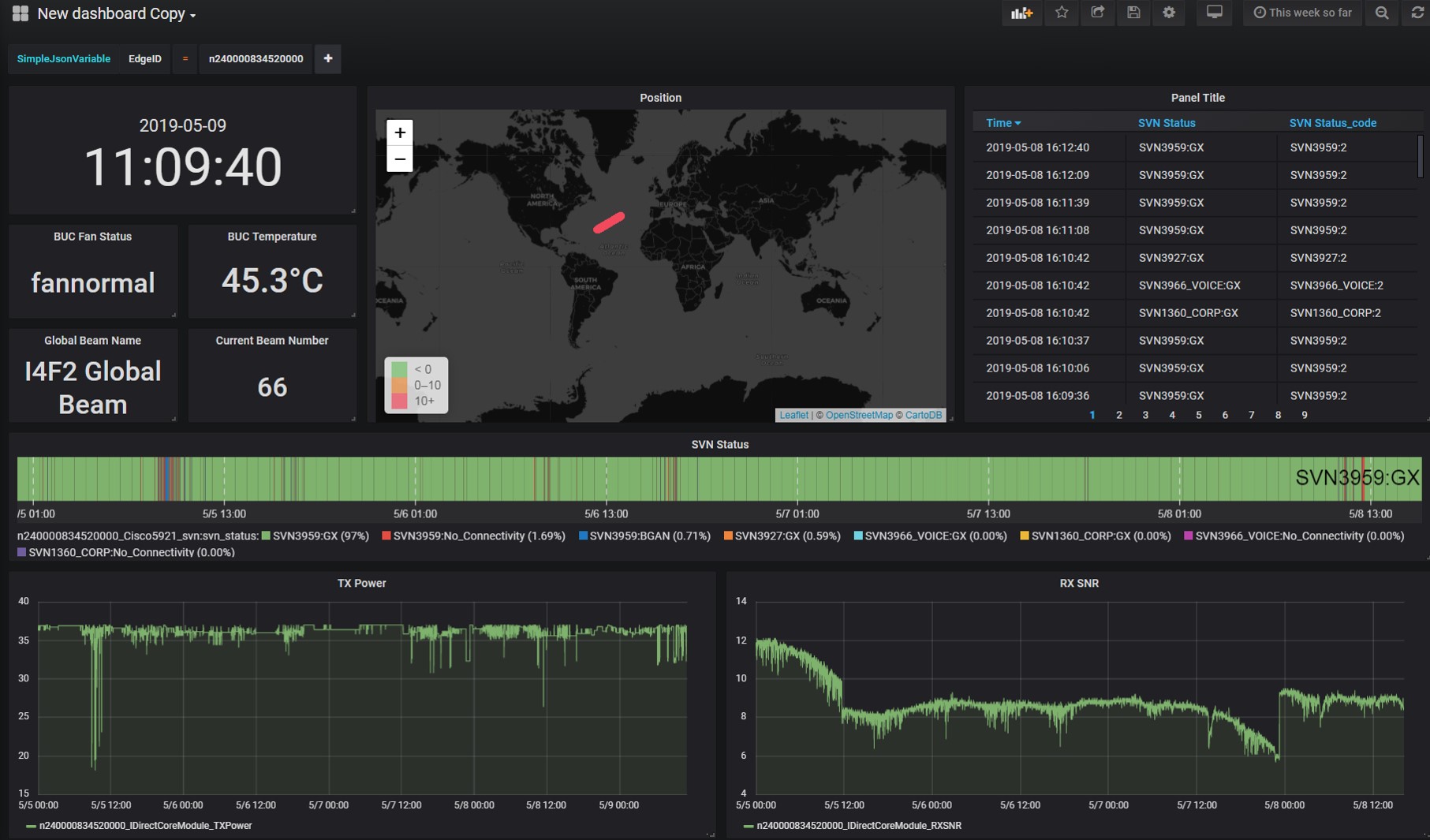Zoom in on the Position map
The height and width of the screenshot is (840, 1430).
[x=400, y=133]
